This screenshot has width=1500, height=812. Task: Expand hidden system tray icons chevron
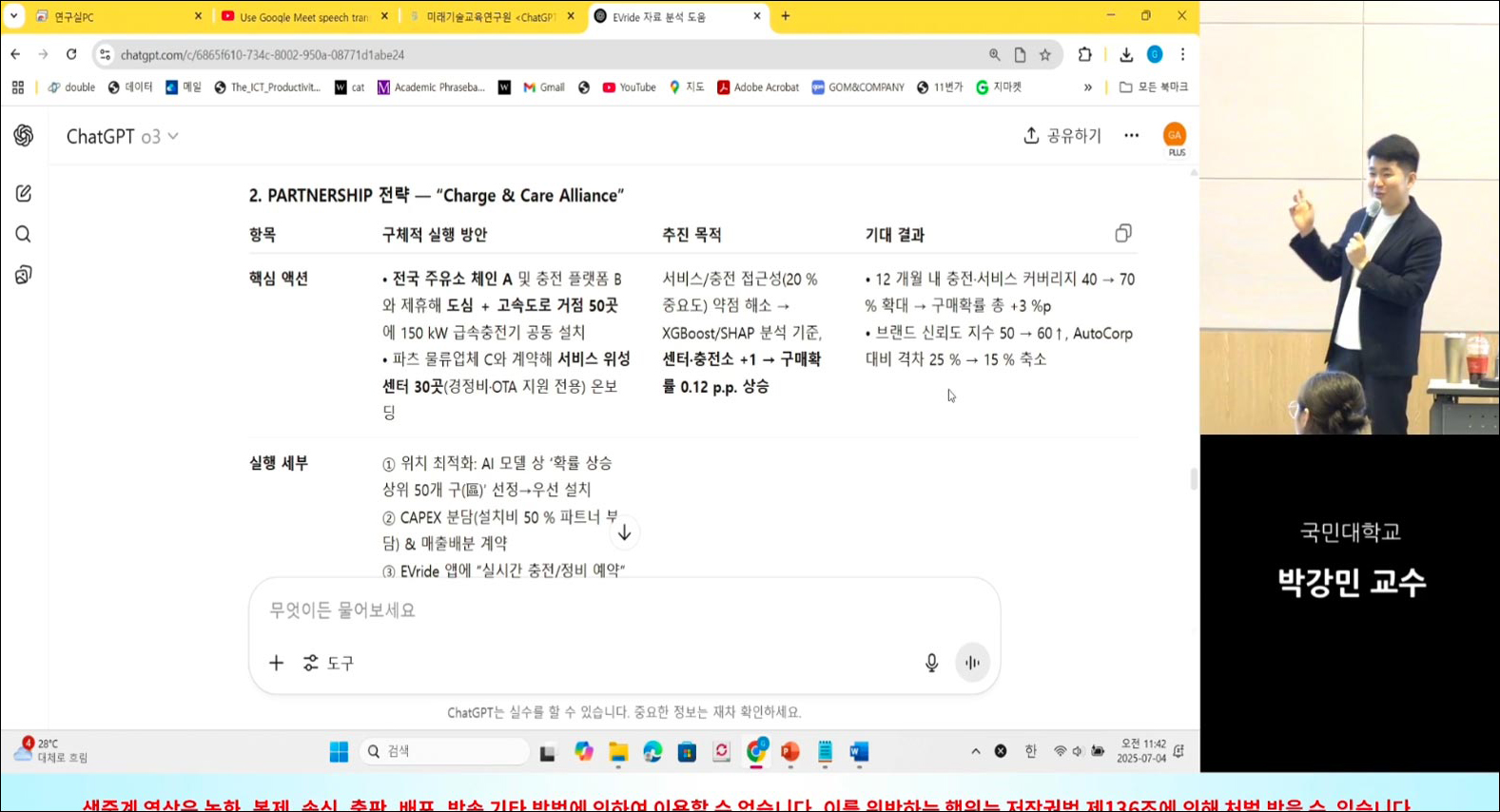click(x=975, y=751)
